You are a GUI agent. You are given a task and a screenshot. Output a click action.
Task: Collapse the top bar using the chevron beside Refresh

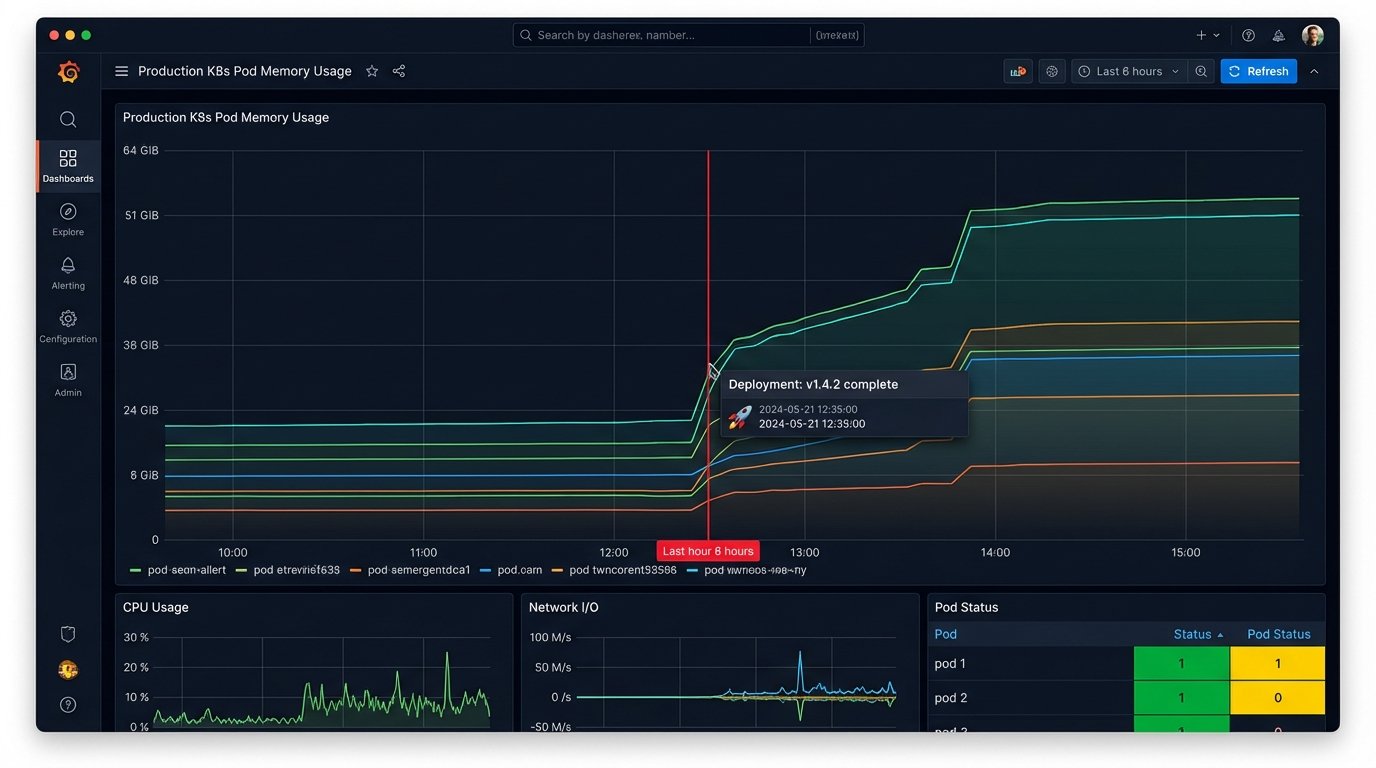[x=1314, y=71]
